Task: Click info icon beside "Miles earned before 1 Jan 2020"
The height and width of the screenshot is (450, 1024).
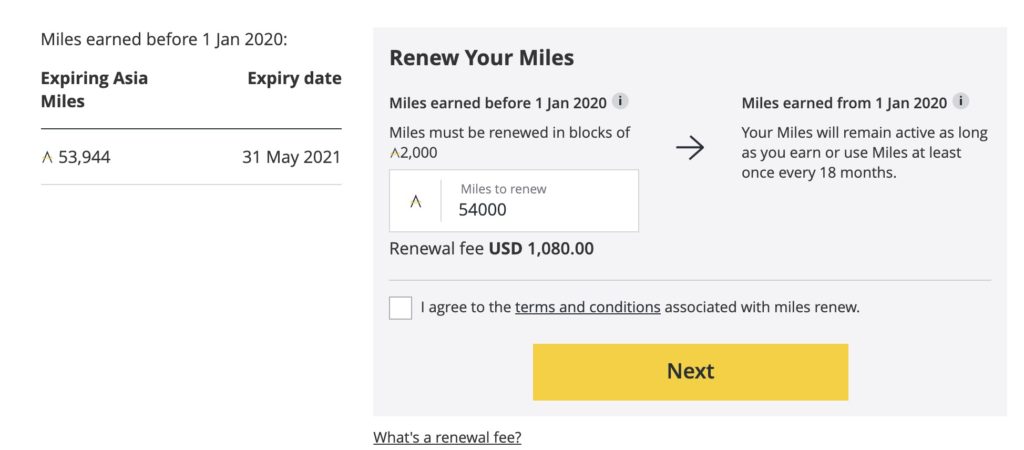Action: pos(620,102)
